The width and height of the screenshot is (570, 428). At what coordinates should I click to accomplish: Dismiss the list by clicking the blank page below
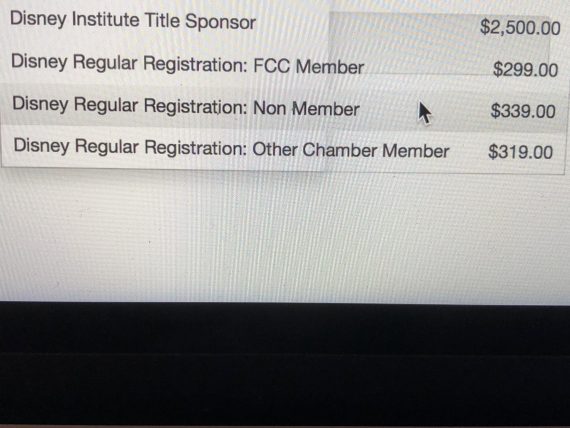click(285, 236)
